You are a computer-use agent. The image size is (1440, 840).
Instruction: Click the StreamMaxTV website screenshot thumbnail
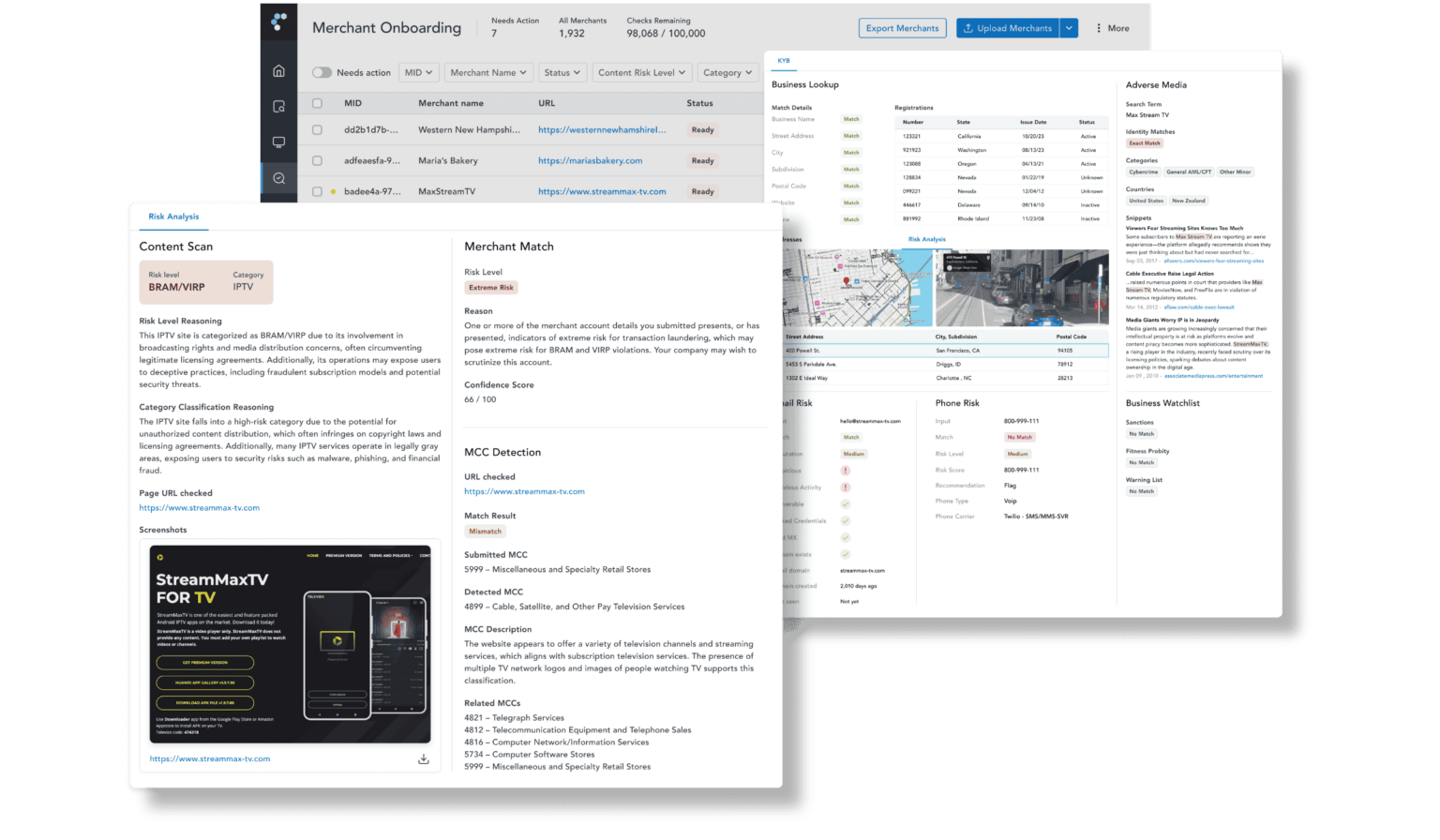[291, 642]
